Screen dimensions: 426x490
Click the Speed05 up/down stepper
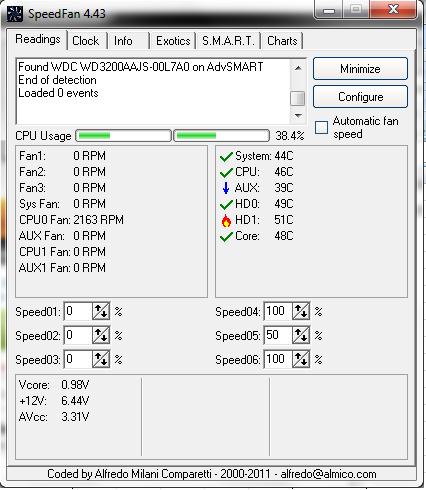point(301,335)
